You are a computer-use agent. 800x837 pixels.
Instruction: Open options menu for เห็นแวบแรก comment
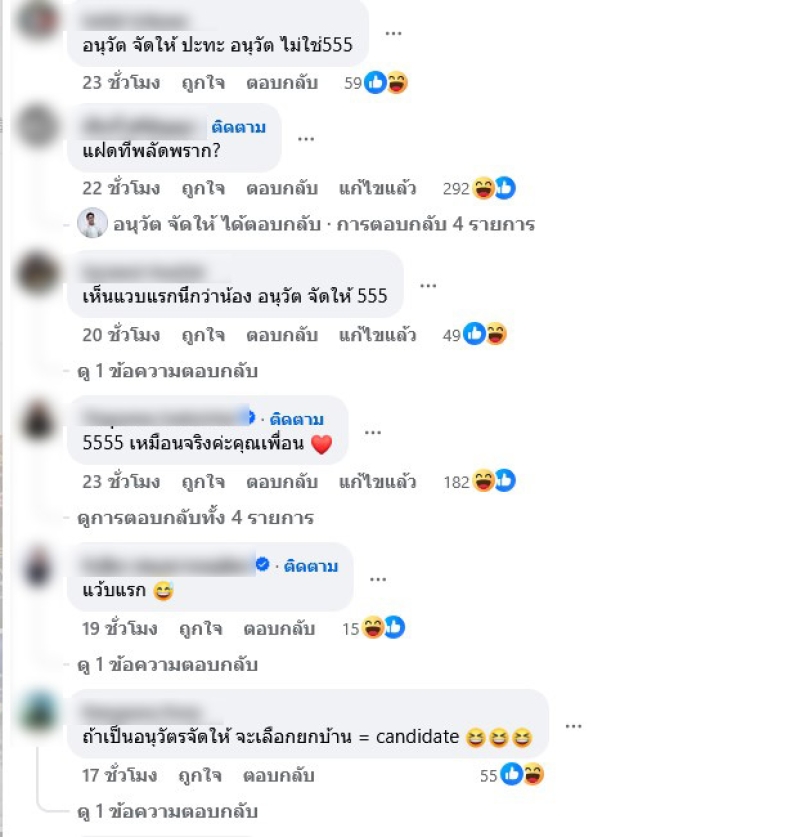pos(428,286)
